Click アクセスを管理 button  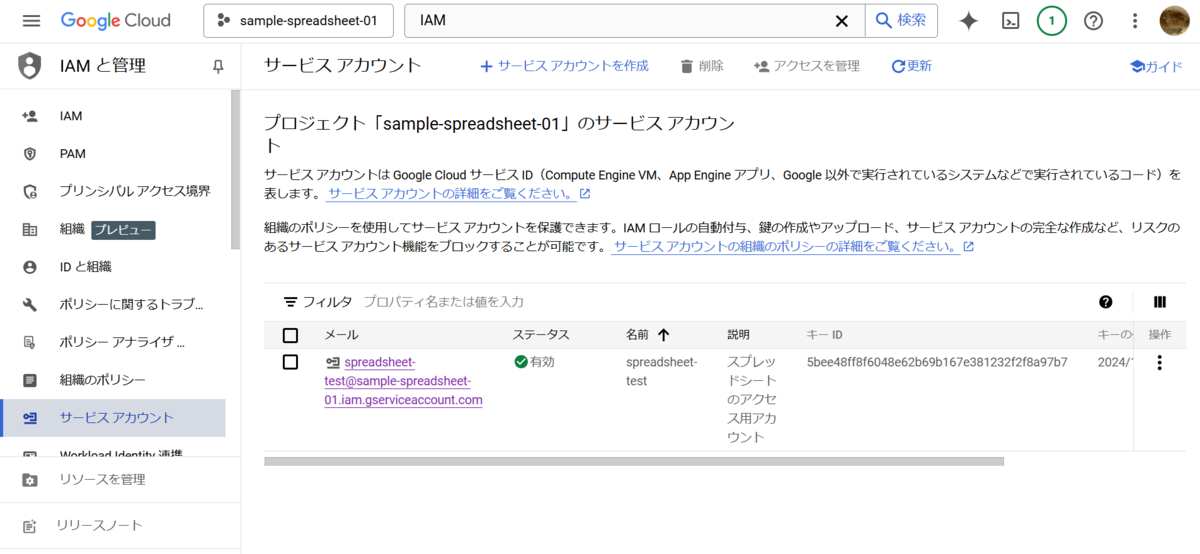(x=807, y=66)
